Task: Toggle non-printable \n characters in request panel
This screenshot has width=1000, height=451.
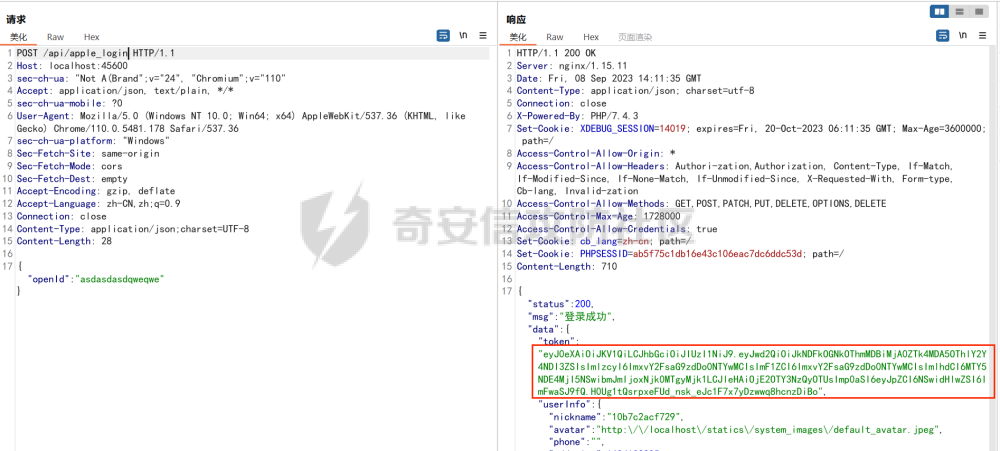Action: click(463, 35)
